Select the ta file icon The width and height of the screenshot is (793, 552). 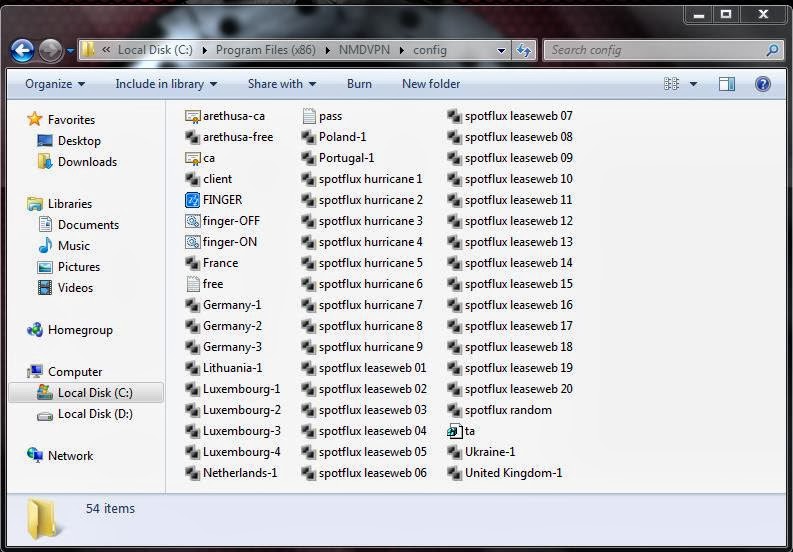(x=454, y=431)
